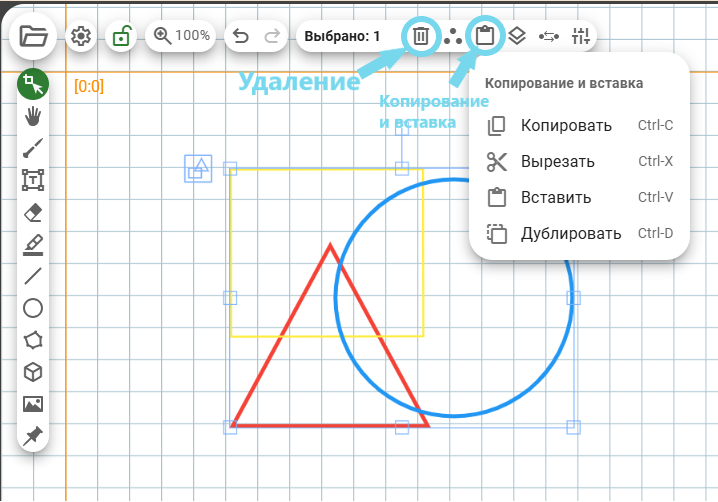The width and height of the screenshot is (718, 502).
Task: Click the pushpin tool
Action: click(x=33, y=436)
